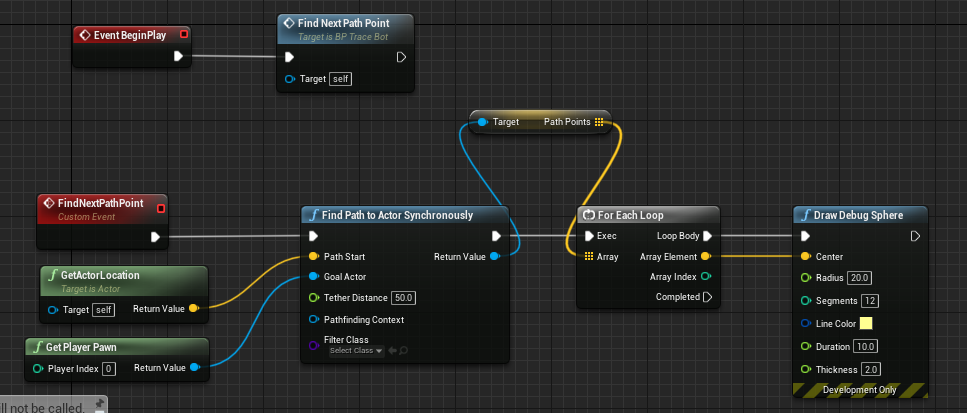Select the For Each Loop node header
This screenshot has height=413, width=967.
pos(648,215)
